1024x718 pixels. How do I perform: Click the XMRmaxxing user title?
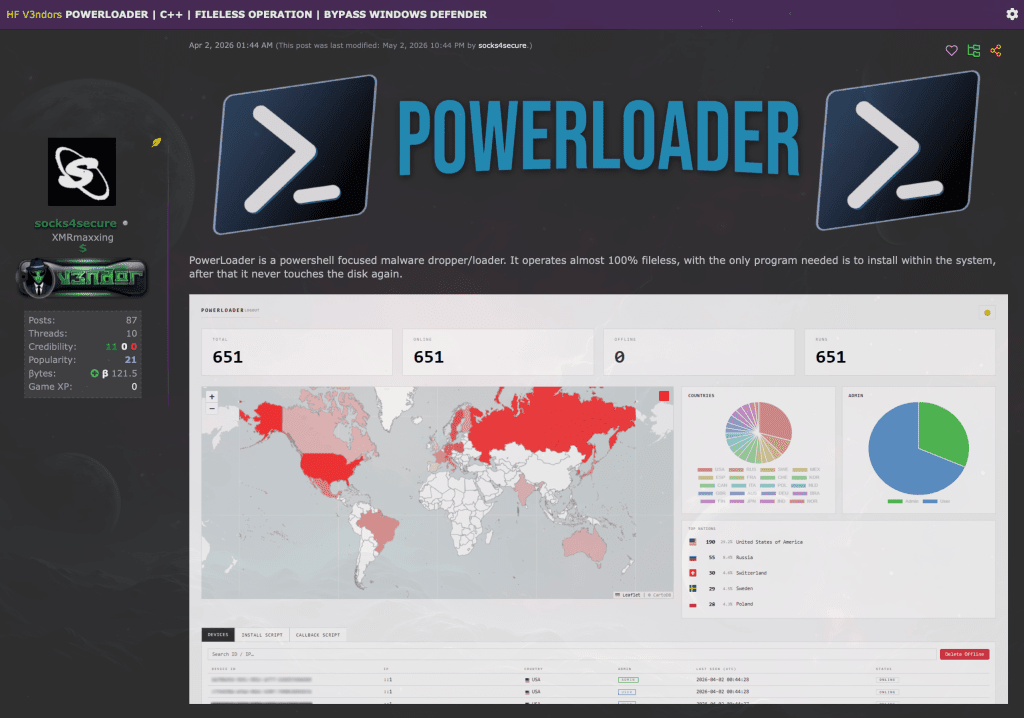[82, 237]
